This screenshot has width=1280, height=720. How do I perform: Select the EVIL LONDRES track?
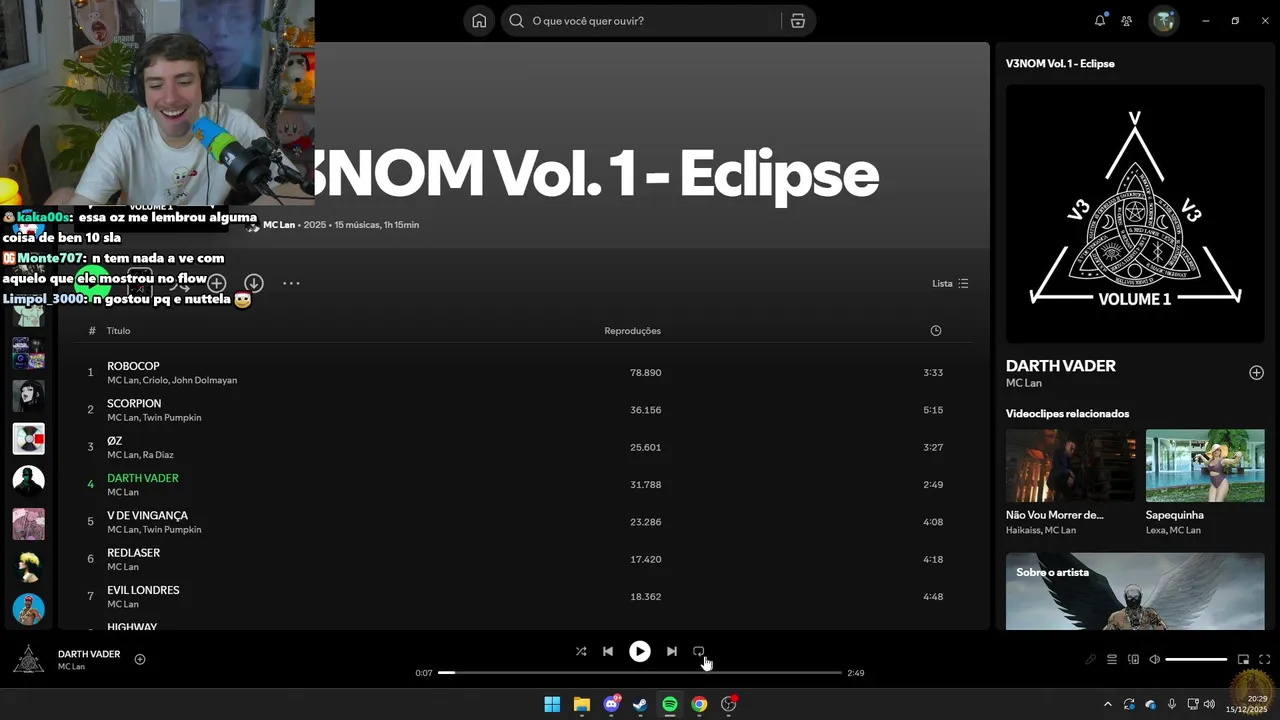click(x=143, y=590)
